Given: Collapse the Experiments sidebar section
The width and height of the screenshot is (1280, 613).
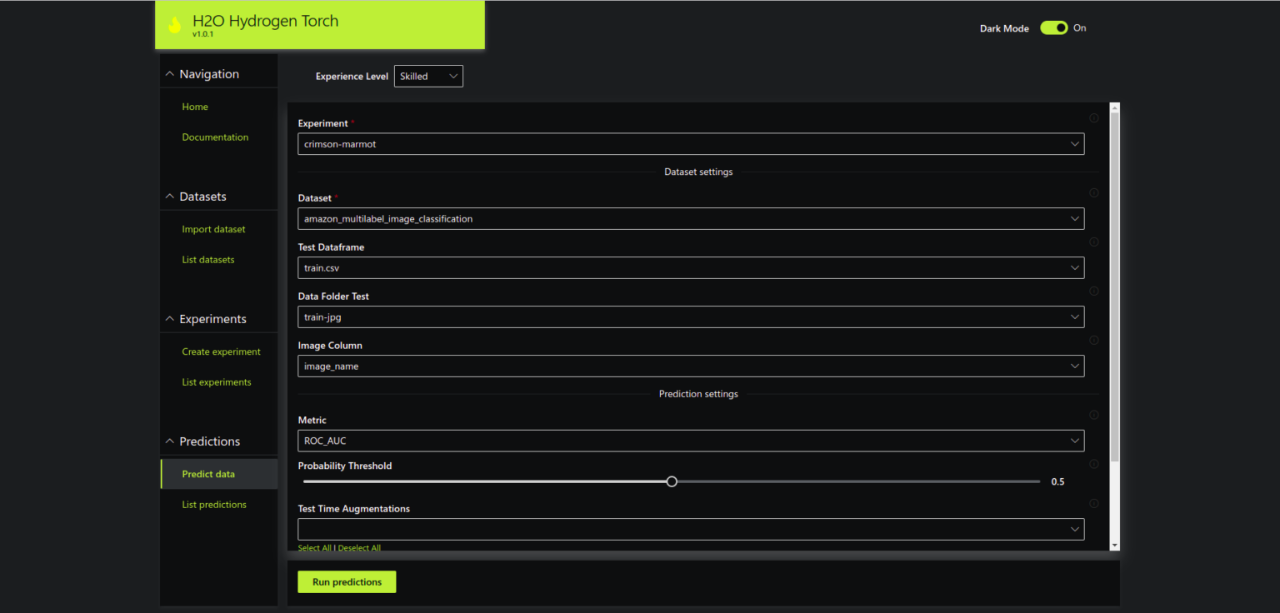Looking at the screenshot, I should (170, 319).
